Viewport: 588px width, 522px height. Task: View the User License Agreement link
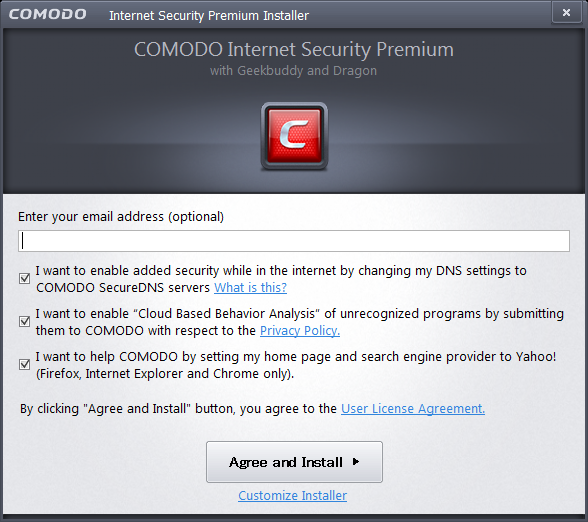click(413, 408)
